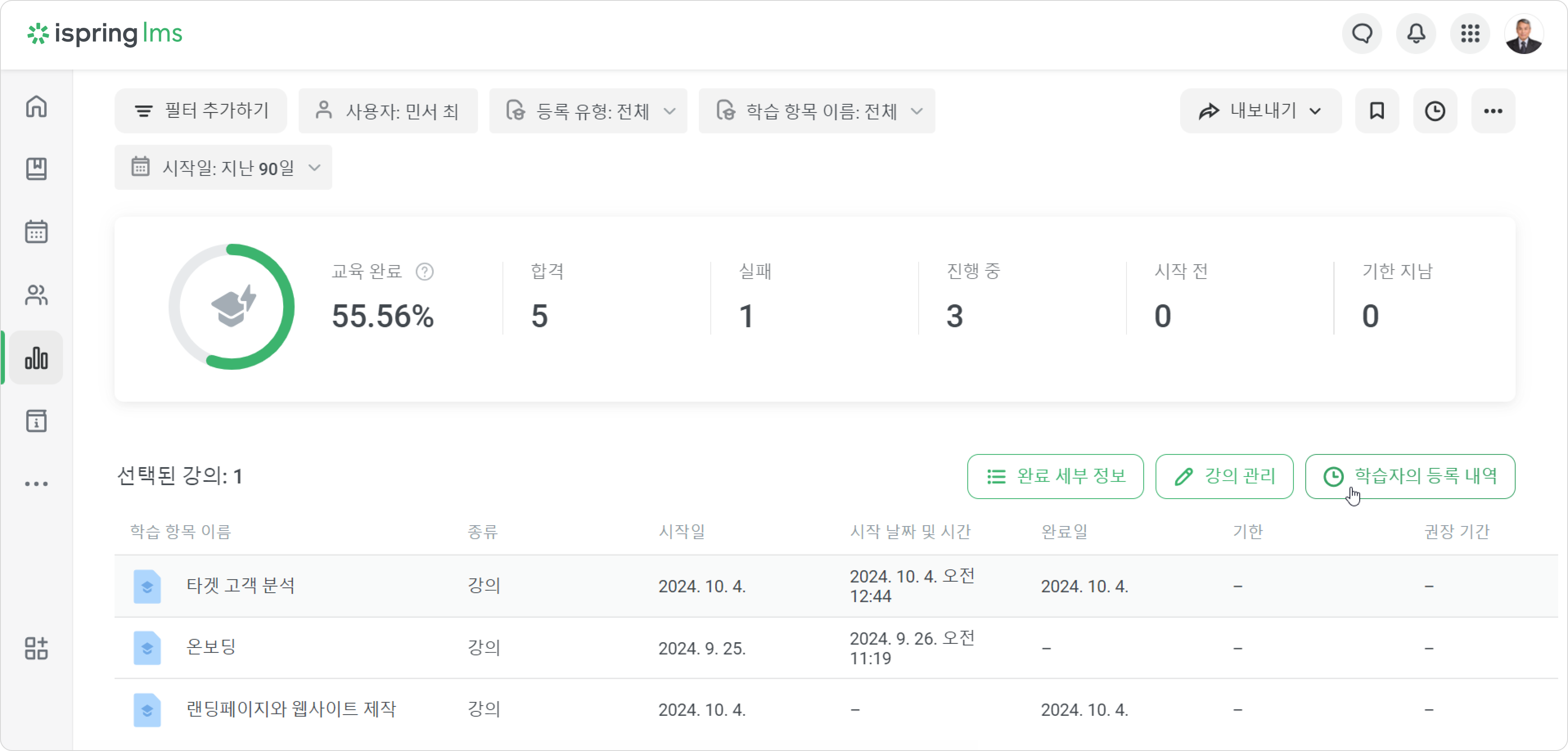This screenshot has width=1568, height=751.
Task: Open the calendar sidebar icon
Action: coord(37,232)
